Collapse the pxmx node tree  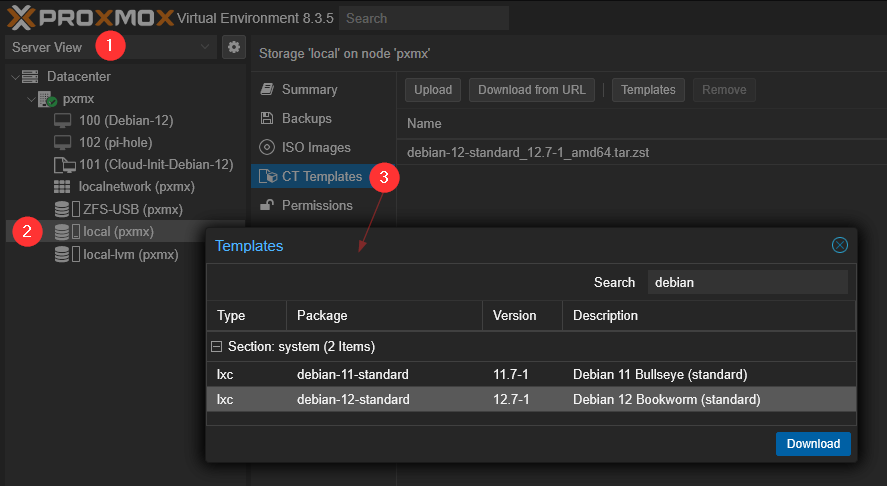pyautogui.click(x=29, y=101)
